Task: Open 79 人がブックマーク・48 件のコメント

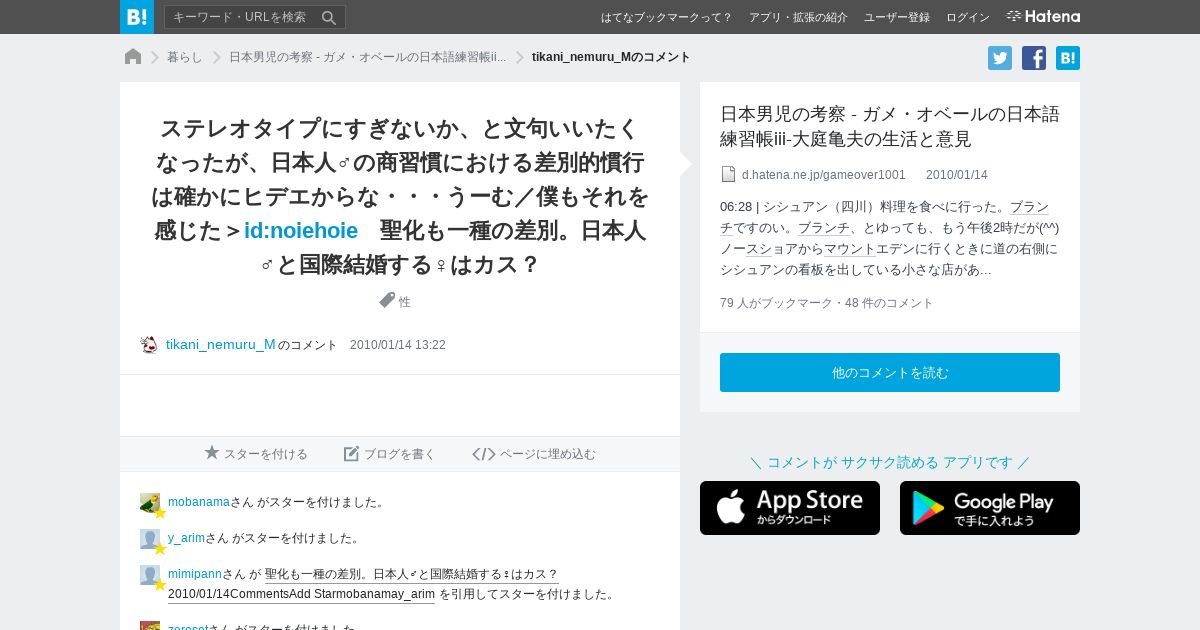Action: tap(827, 303)
